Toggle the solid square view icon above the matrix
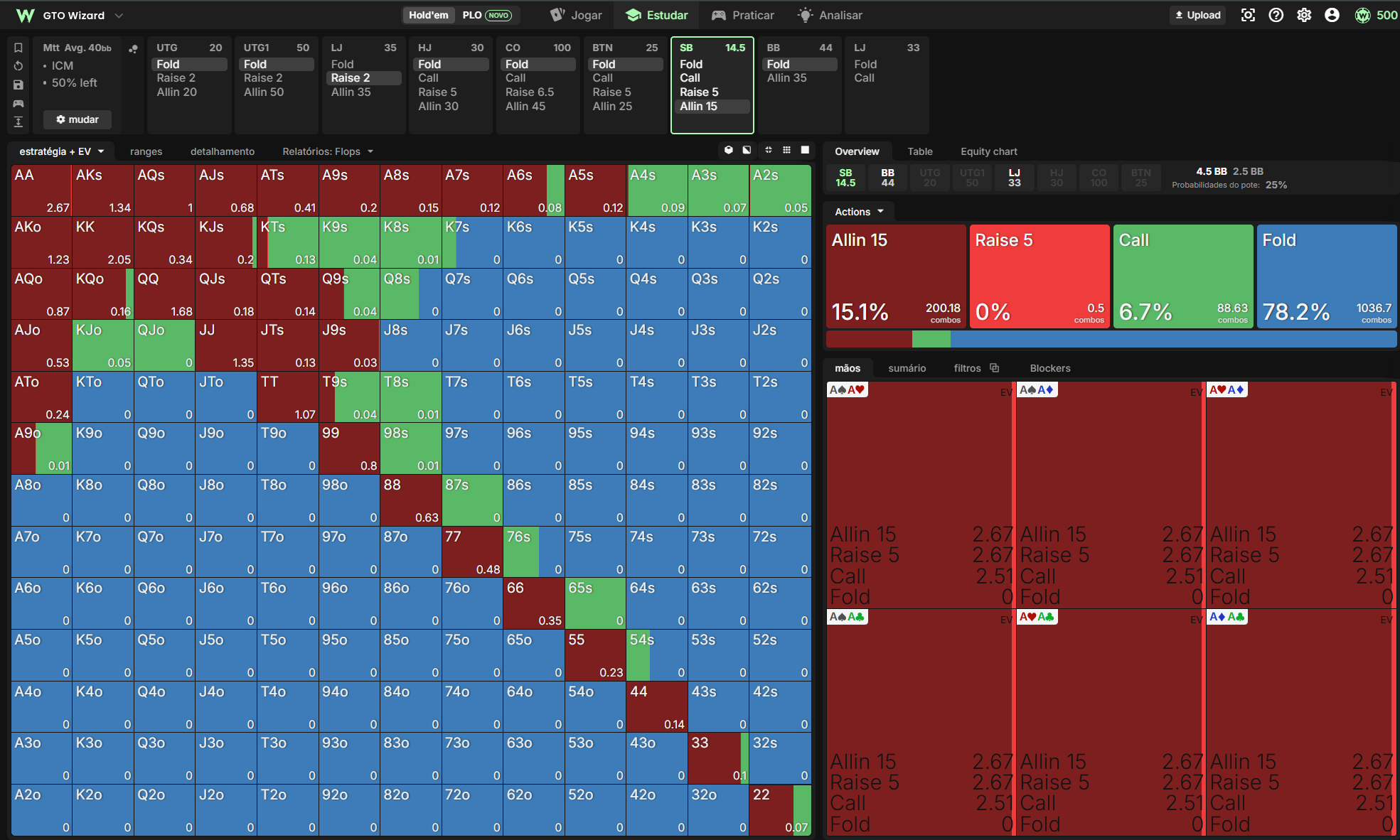 pyautogui.click(x=805, y=150)
